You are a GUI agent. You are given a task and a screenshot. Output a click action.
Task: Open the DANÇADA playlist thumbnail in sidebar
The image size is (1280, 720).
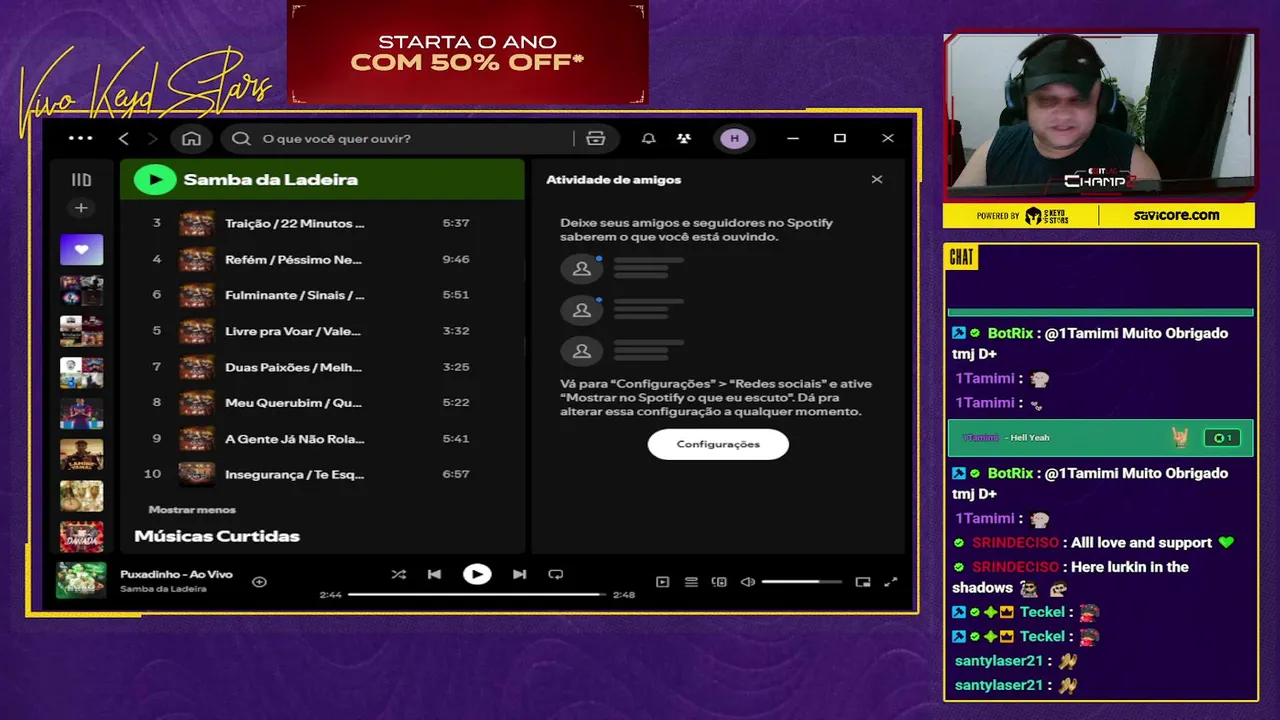[x=81, y=537]
